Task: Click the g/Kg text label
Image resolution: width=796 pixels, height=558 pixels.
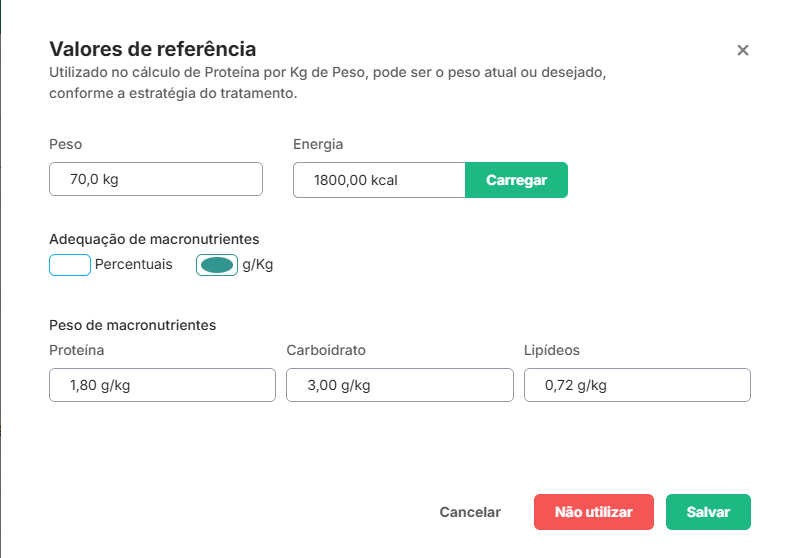Action: pyautogui.click(x=258, y=265)
